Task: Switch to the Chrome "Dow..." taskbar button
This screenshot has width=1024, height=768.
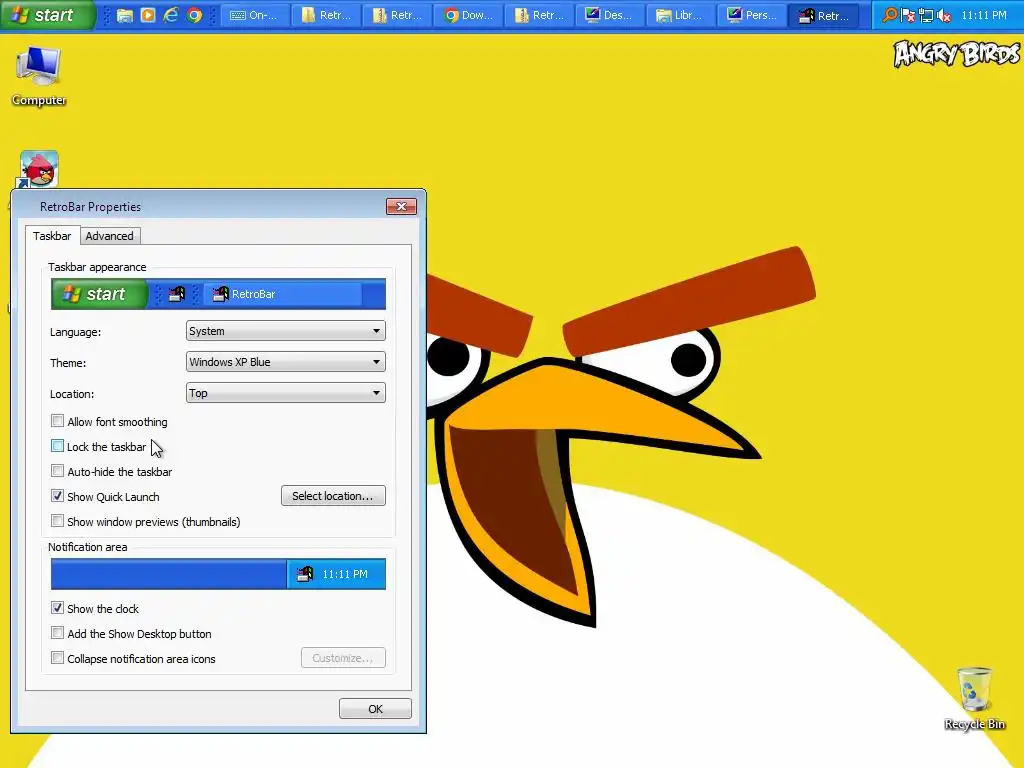Action: tap(469, 15)
